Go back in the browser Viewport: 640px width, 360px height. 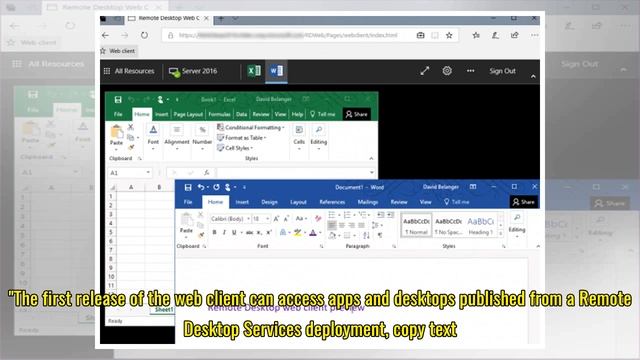point(105,36)
